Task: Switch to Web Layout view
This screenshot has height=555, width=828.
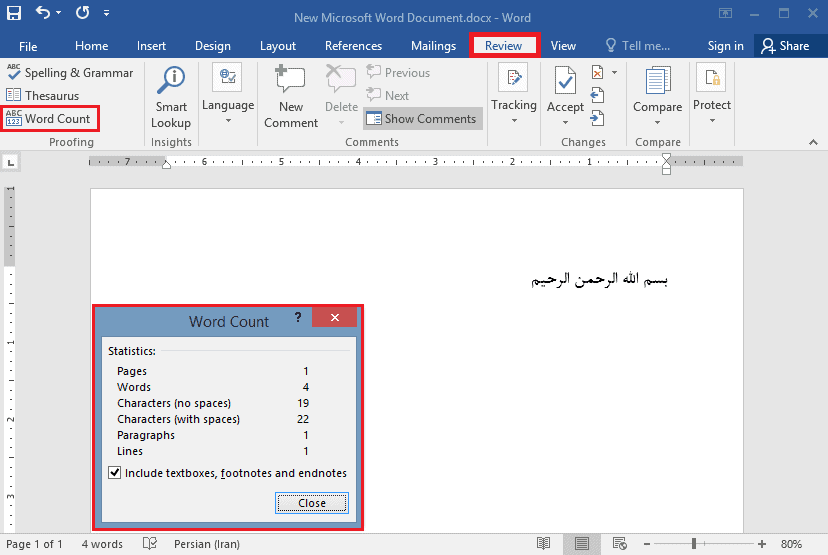Action: coord(619,543)
